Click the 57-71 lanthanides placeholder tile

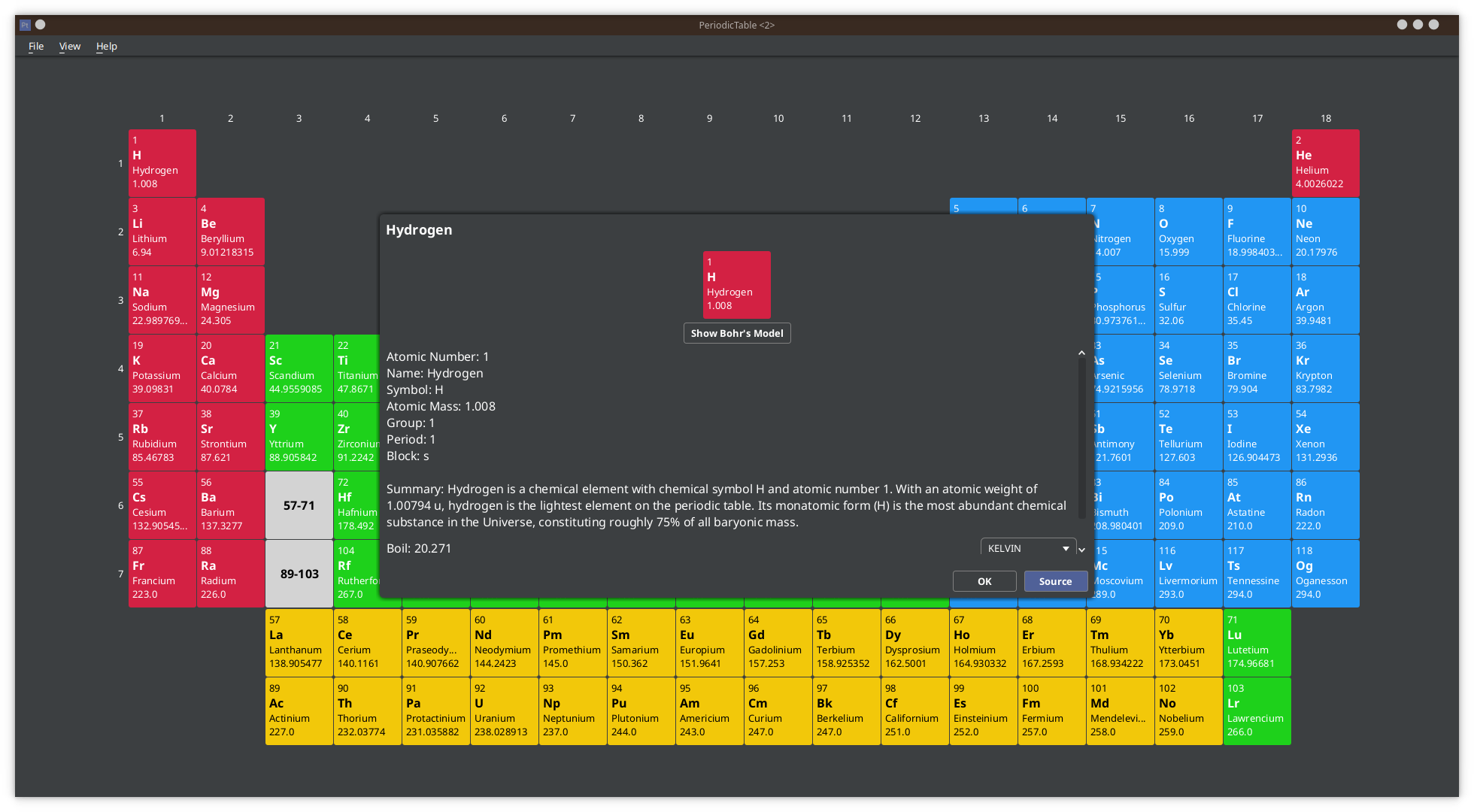point(299,505)
